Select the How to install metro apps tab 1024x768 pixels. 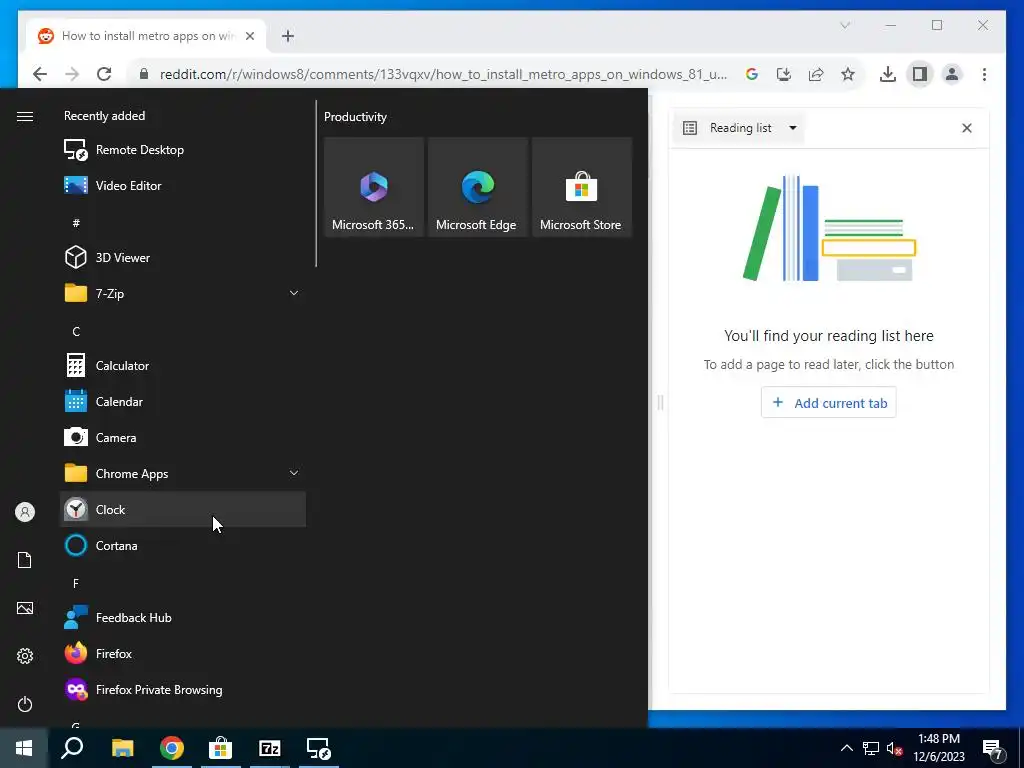(147, 36)
